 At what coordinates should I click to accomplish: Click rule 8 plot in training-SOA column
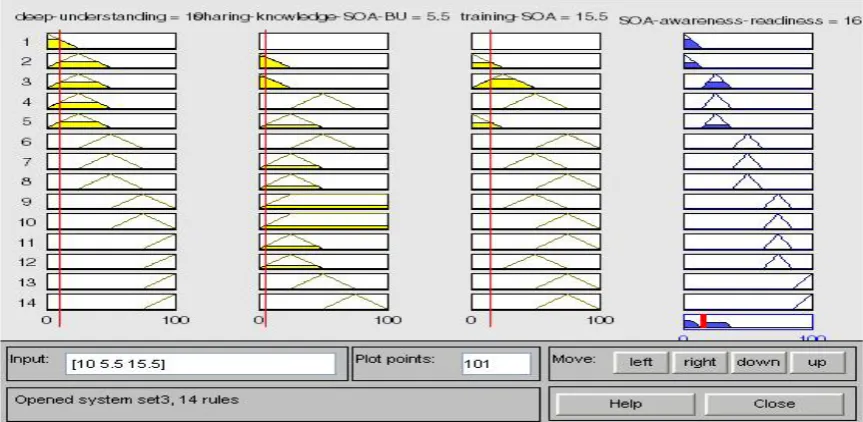[x=536, y=182]
